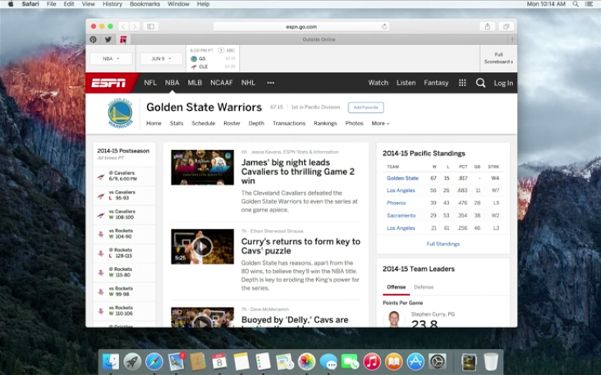Open the Full Scoreboard link

[498, 58]
